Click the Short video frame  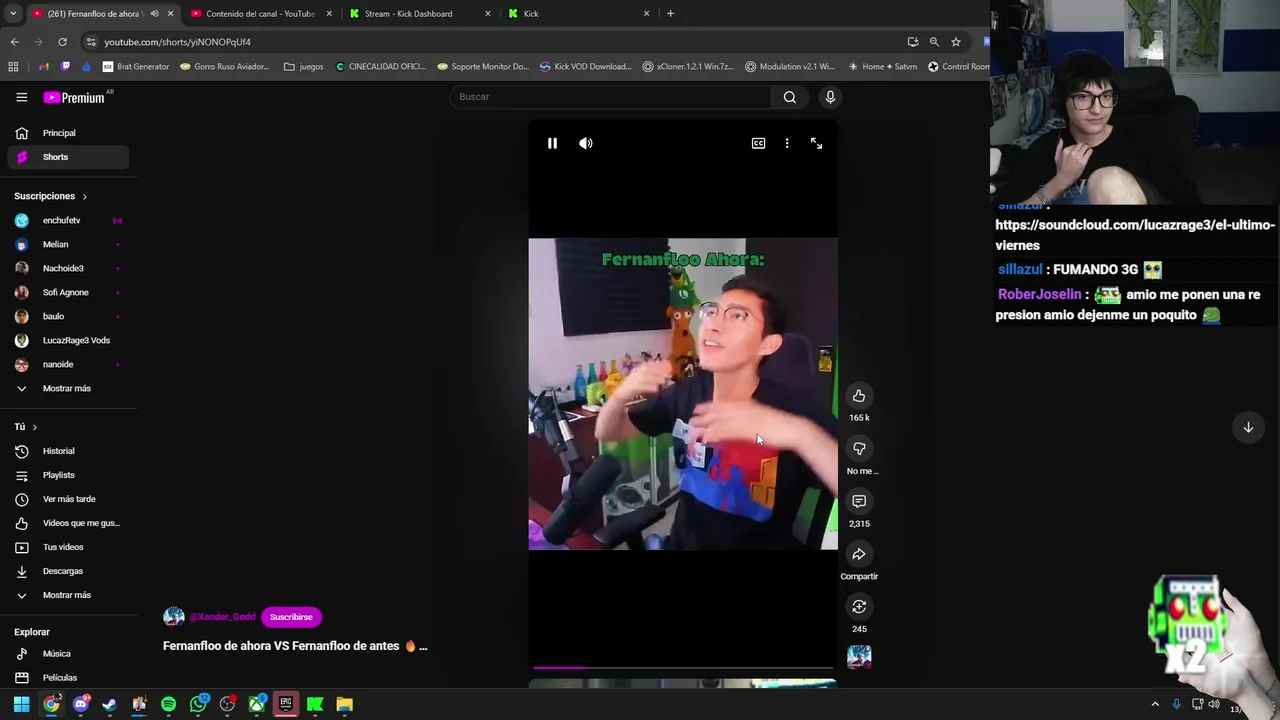click(x=683, y=394)
